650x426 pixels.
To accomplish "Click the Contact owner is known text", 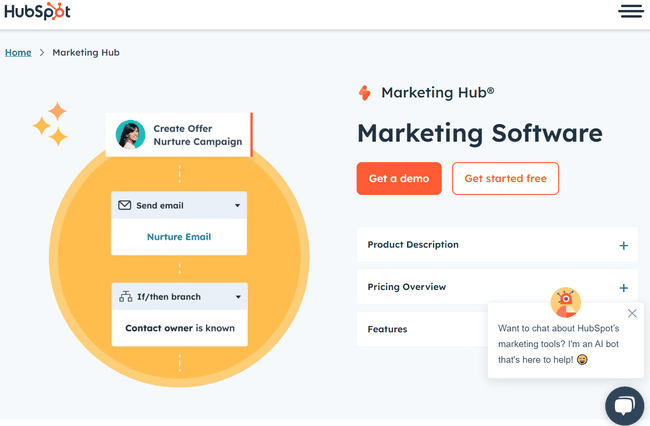I will [x=180, y=328].
